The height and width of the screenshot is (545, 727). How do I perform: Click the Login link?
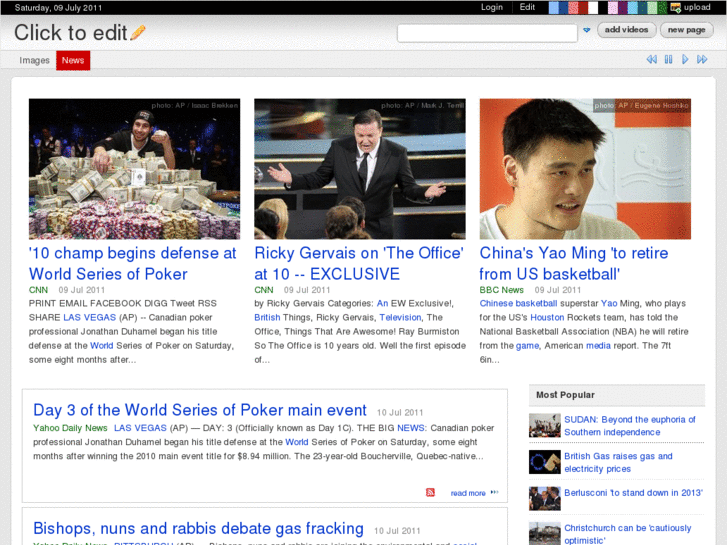click(x=492, y=7)
